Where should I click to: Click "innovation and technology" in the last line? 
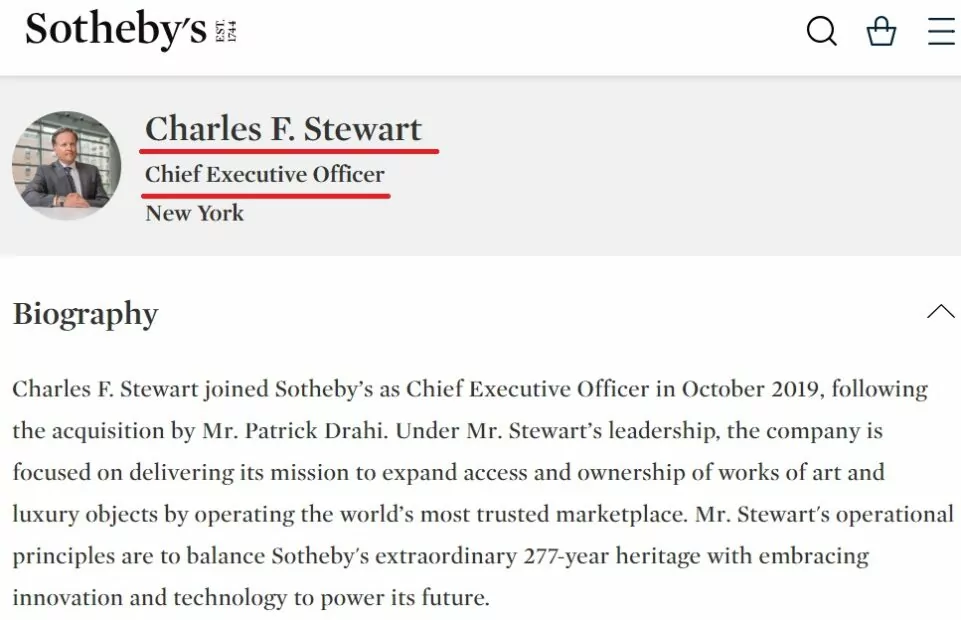pos(150,597)
